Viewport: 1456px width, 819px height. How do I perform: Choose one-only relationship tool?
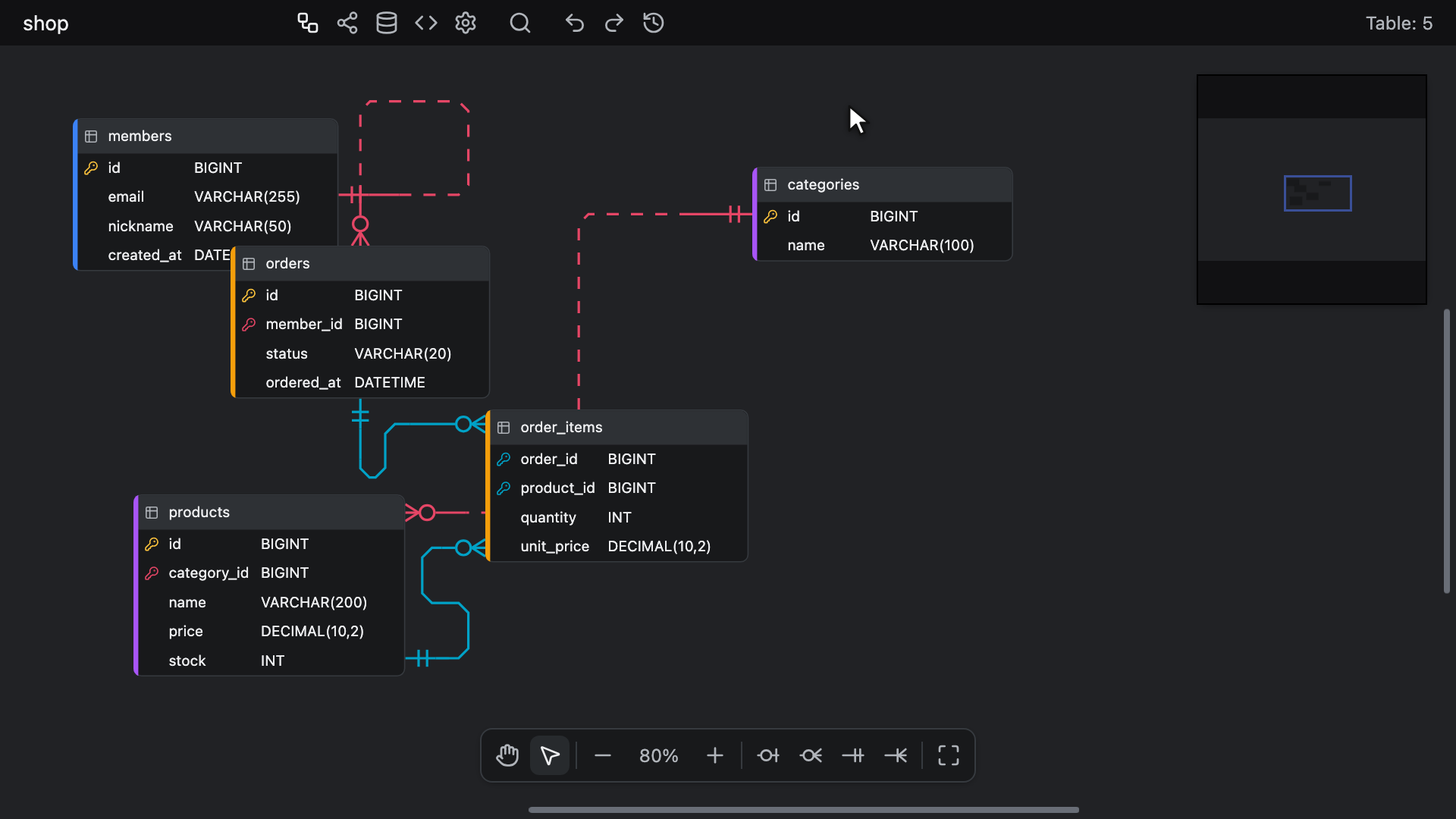853,755
